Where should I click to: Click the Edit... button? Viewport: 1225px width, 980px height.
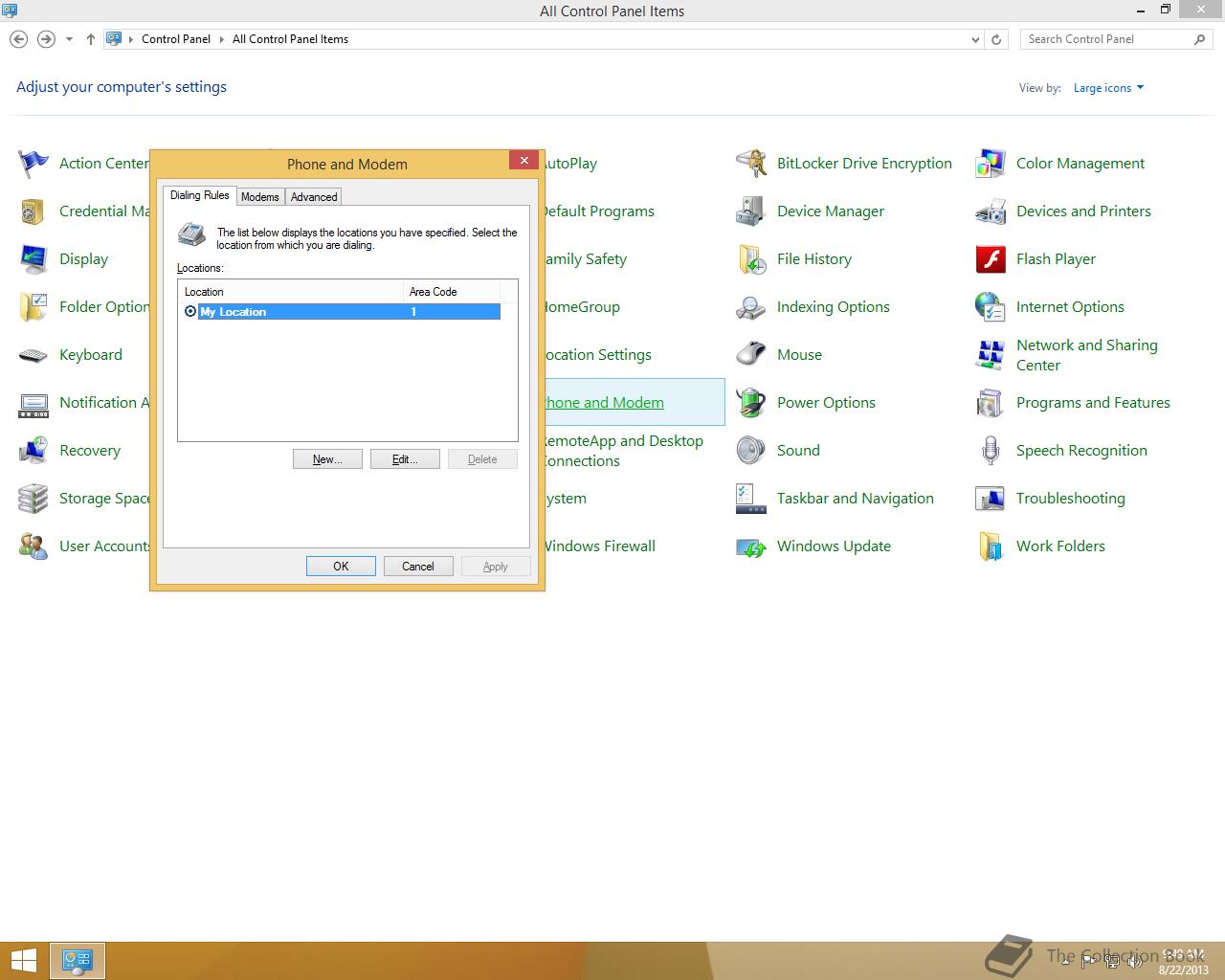tap(405, 459)
